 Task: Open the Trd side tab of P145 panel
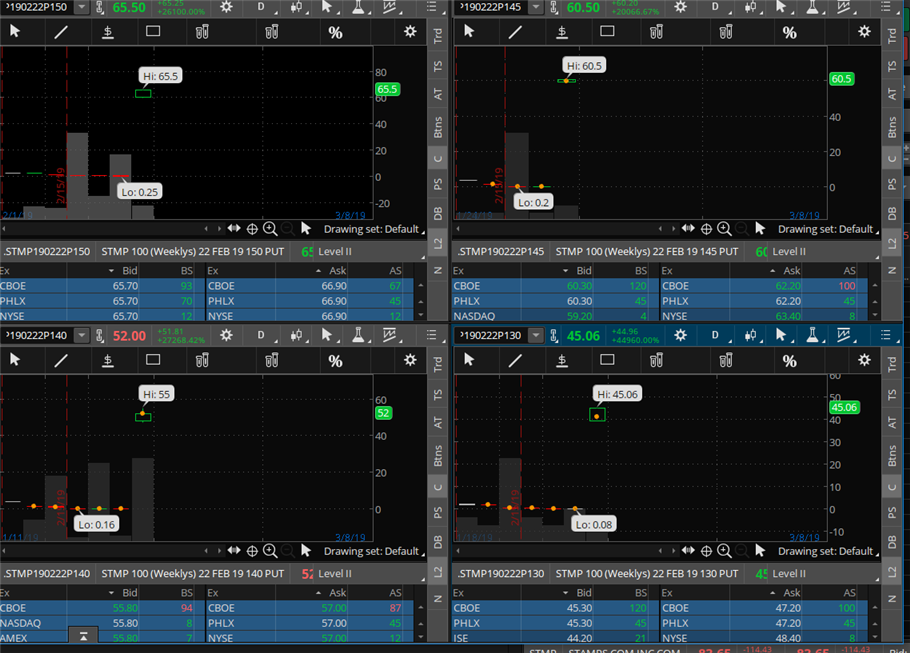[x=892, y=35]
